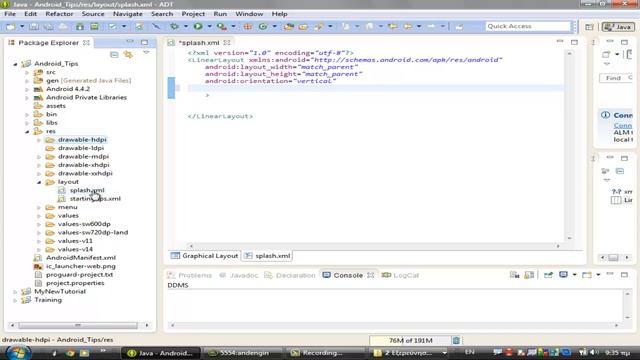
Task: Open dropdown beside External Tools icon
Action: click(x=233, y=27)
